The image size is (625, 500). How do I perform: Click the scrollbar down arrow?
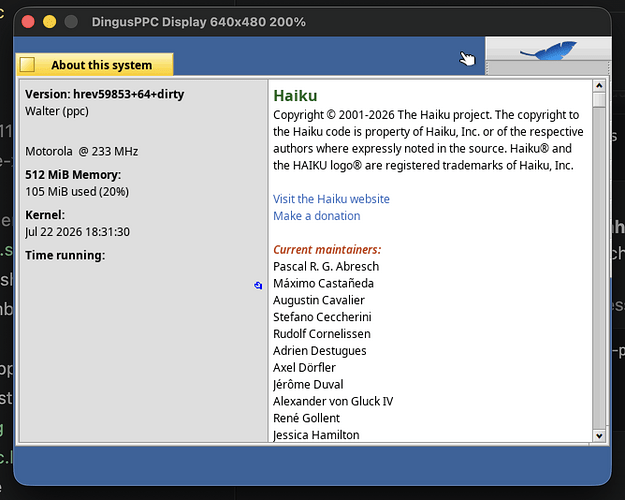tap(599, 436)
